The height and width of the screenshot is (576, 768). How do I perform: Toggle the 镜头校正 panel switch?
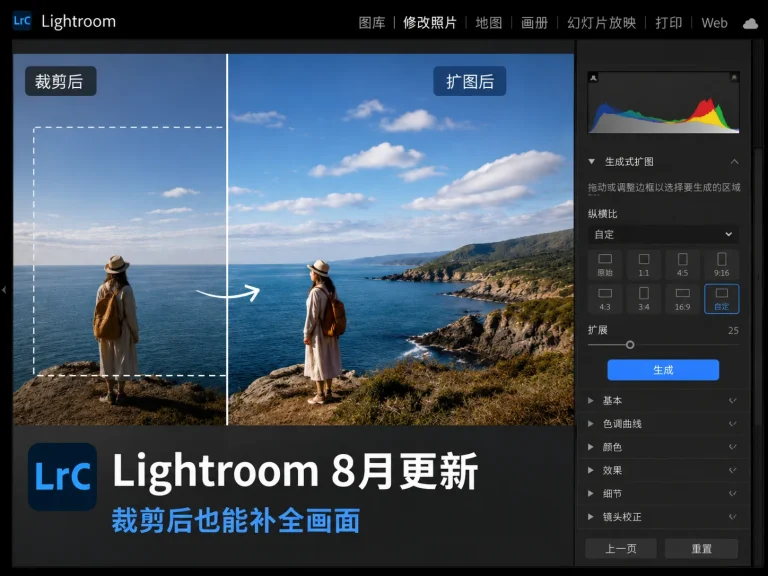pos(733,517)
